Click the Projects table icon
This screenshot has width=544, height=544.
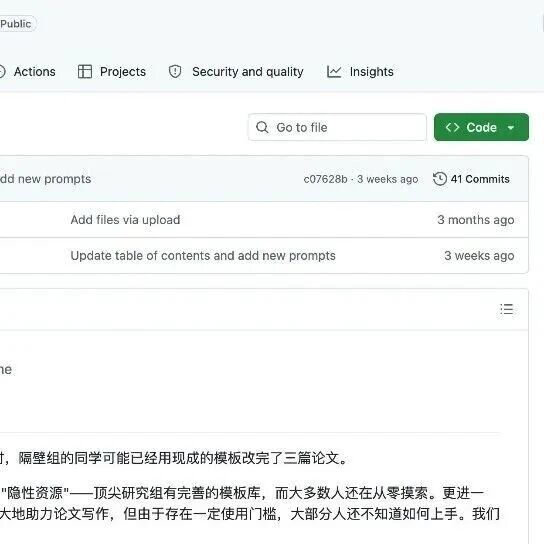point(85,72)
